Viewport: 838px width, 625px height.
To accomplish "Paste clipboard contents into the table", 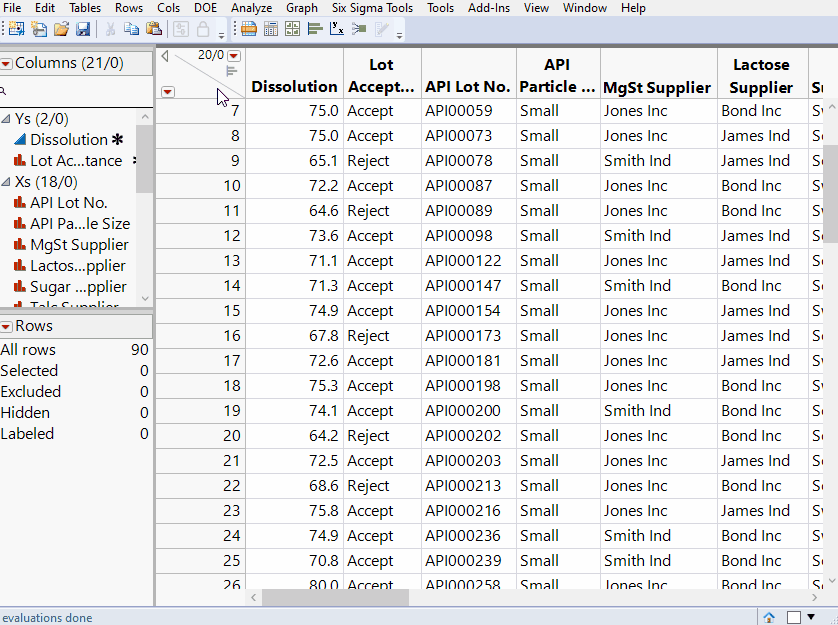I will pos(154,29).
